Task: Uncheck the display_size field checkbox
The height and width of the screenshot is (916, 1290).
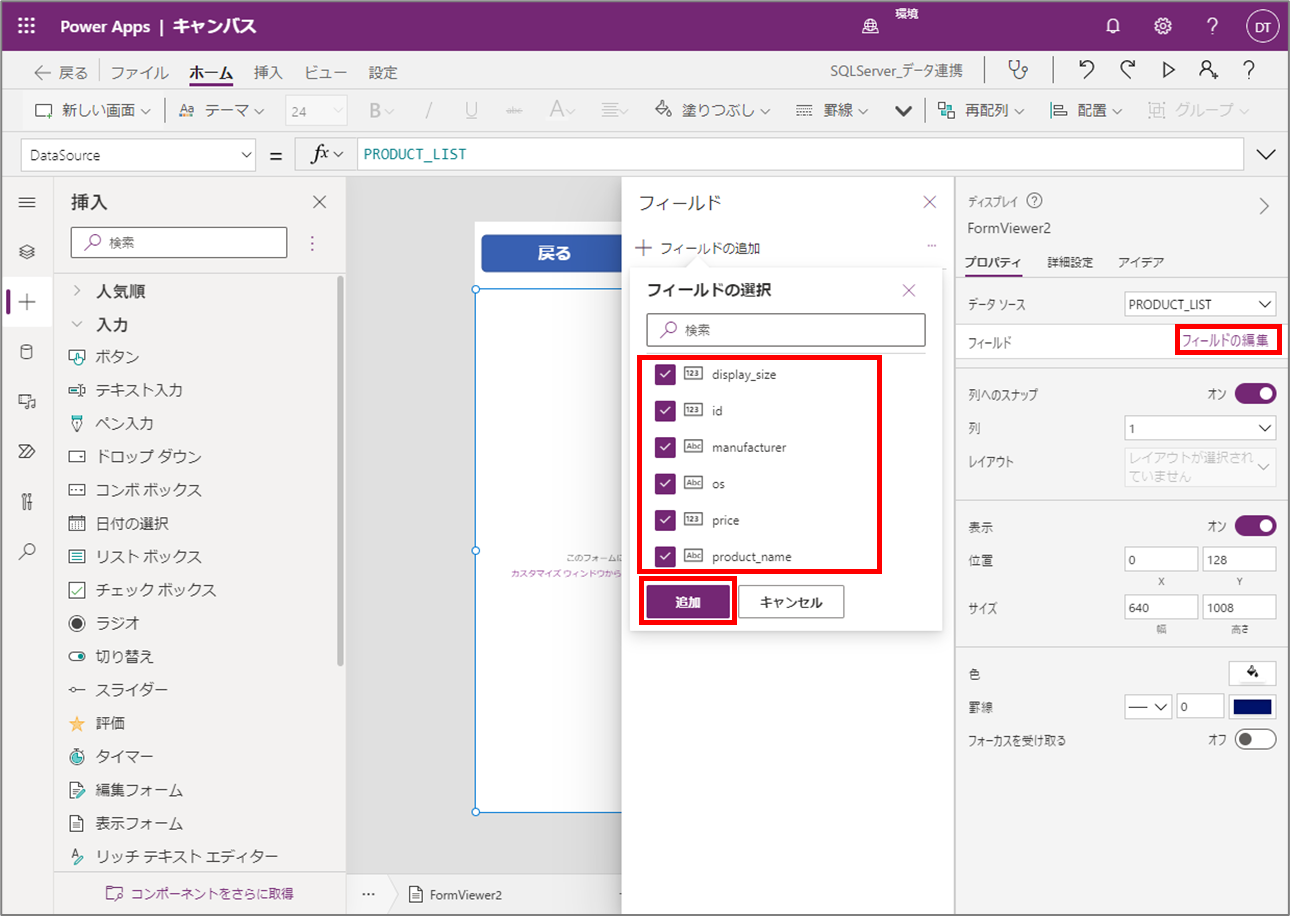Action: tap(665, 374)
